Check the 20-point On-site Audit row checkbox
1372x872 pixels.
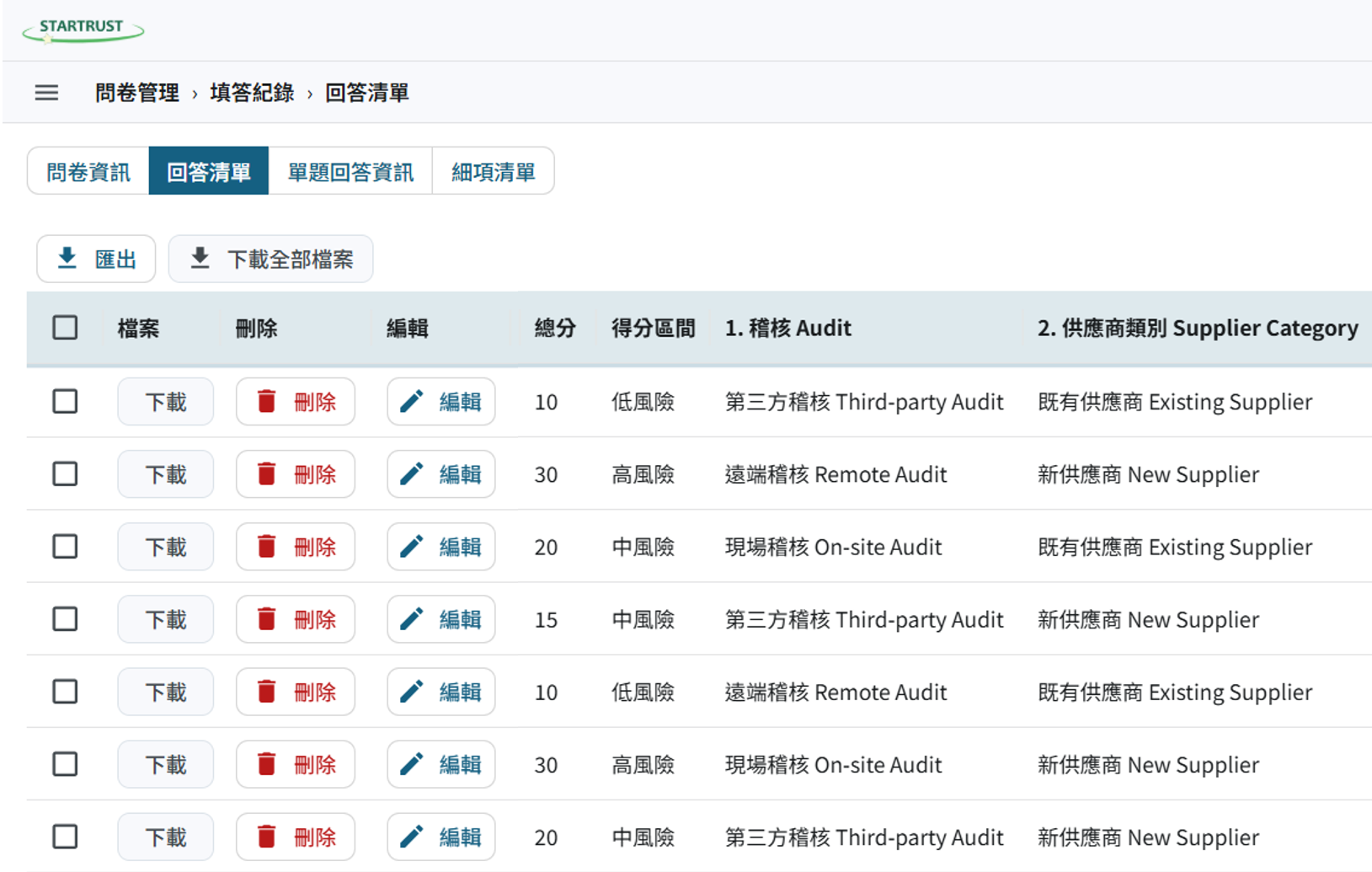coord(65,547)
